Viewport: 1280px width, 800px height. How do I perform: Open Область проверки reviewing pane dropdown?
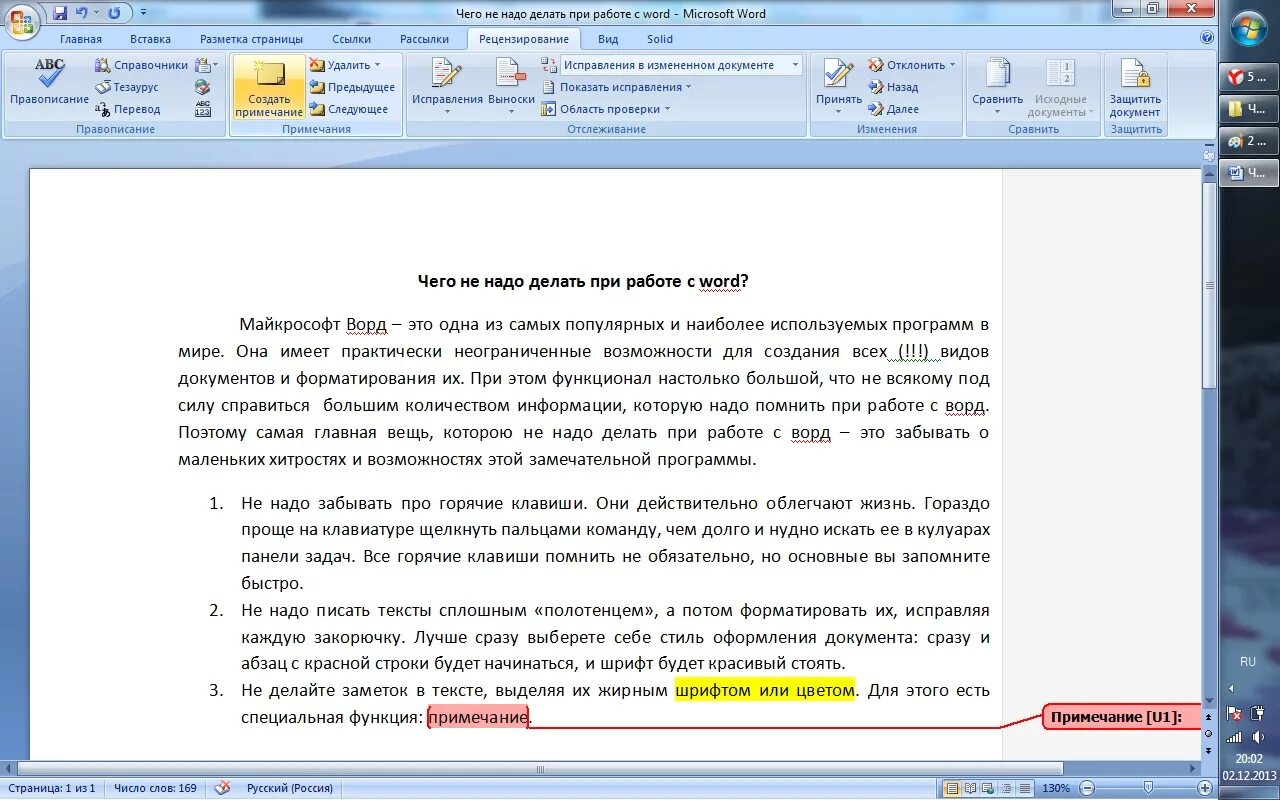(x=606, y=109)
